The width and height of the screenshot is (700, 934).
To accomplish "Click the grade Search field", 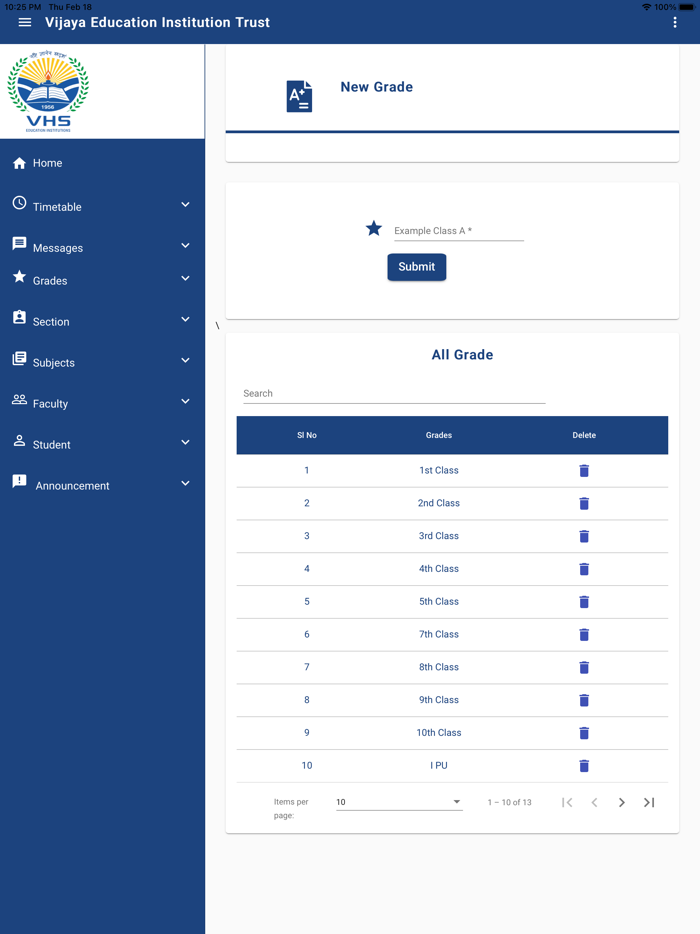I will 394,394.
